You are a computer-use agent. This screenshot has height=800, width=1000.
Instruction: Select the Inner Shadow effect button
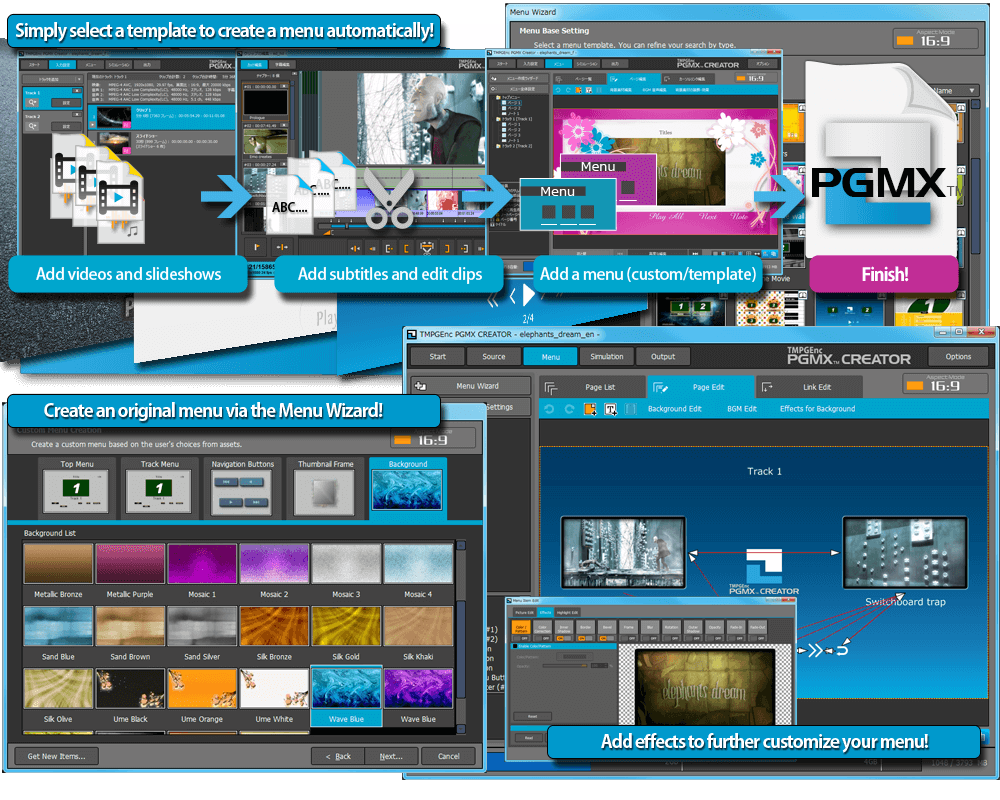pyautogui.click(x=564, y=628)
